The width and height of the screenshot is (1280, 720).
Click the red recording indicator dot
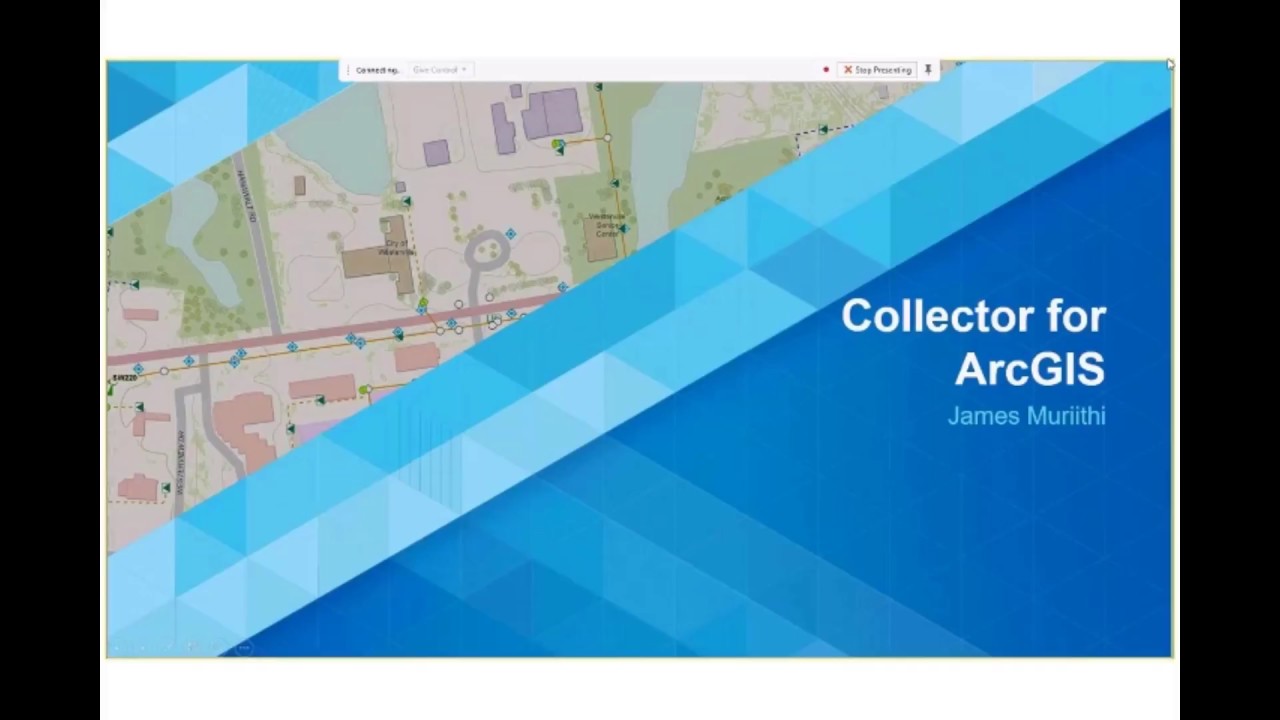click(x=826, y=70)
